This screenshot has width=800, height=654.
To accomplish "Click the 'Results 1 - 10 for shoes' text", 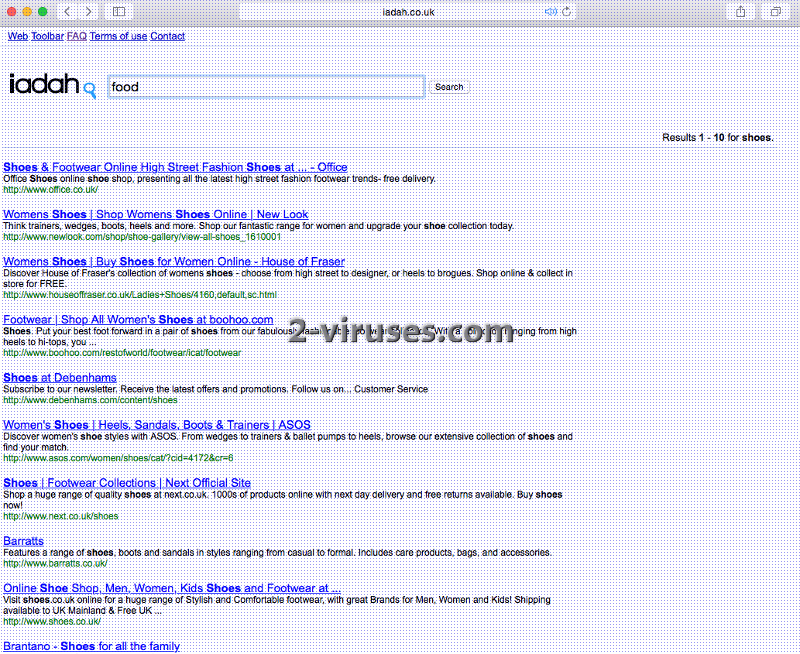I will 717,138.
